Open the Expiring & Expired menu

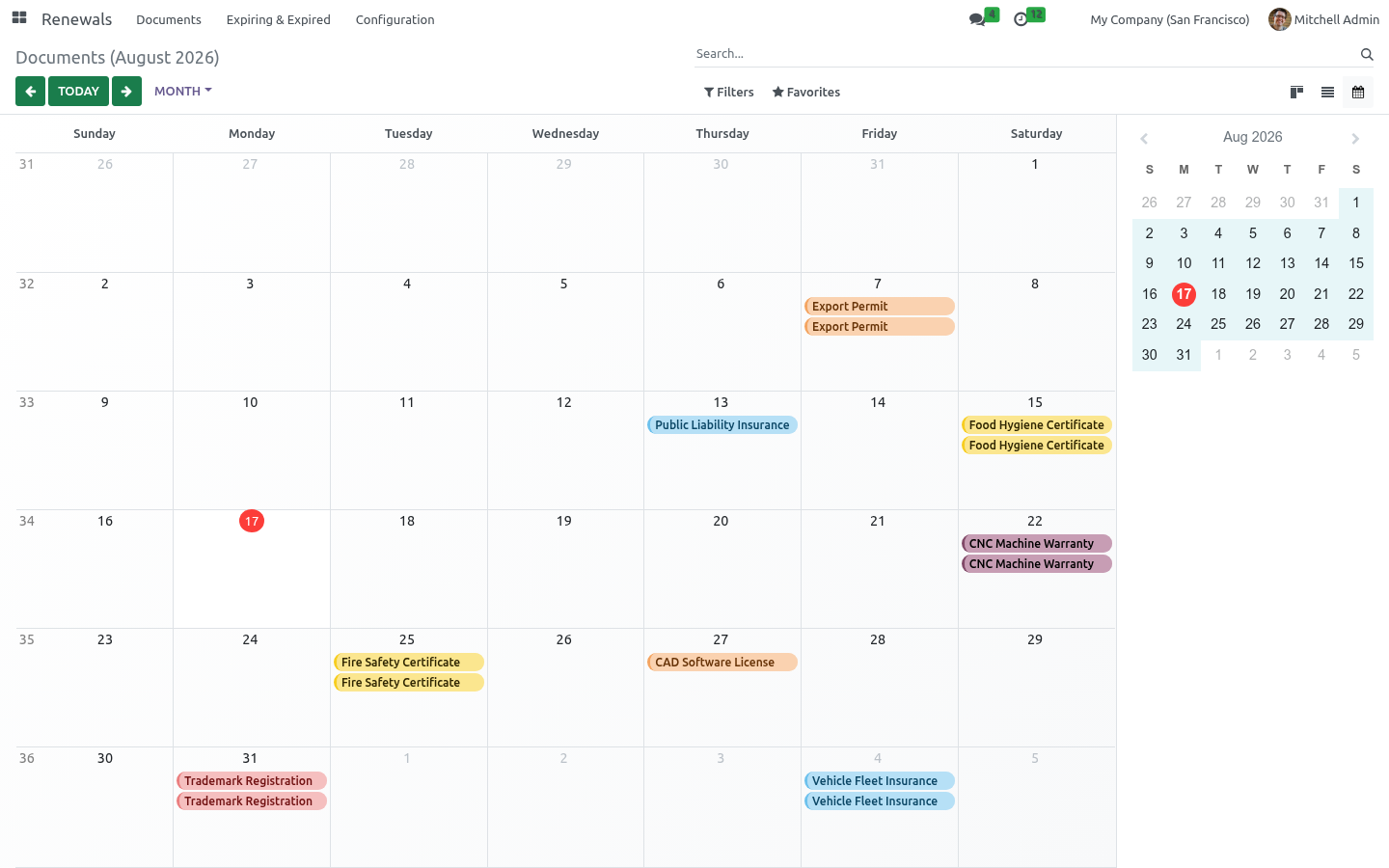point(279,19)
